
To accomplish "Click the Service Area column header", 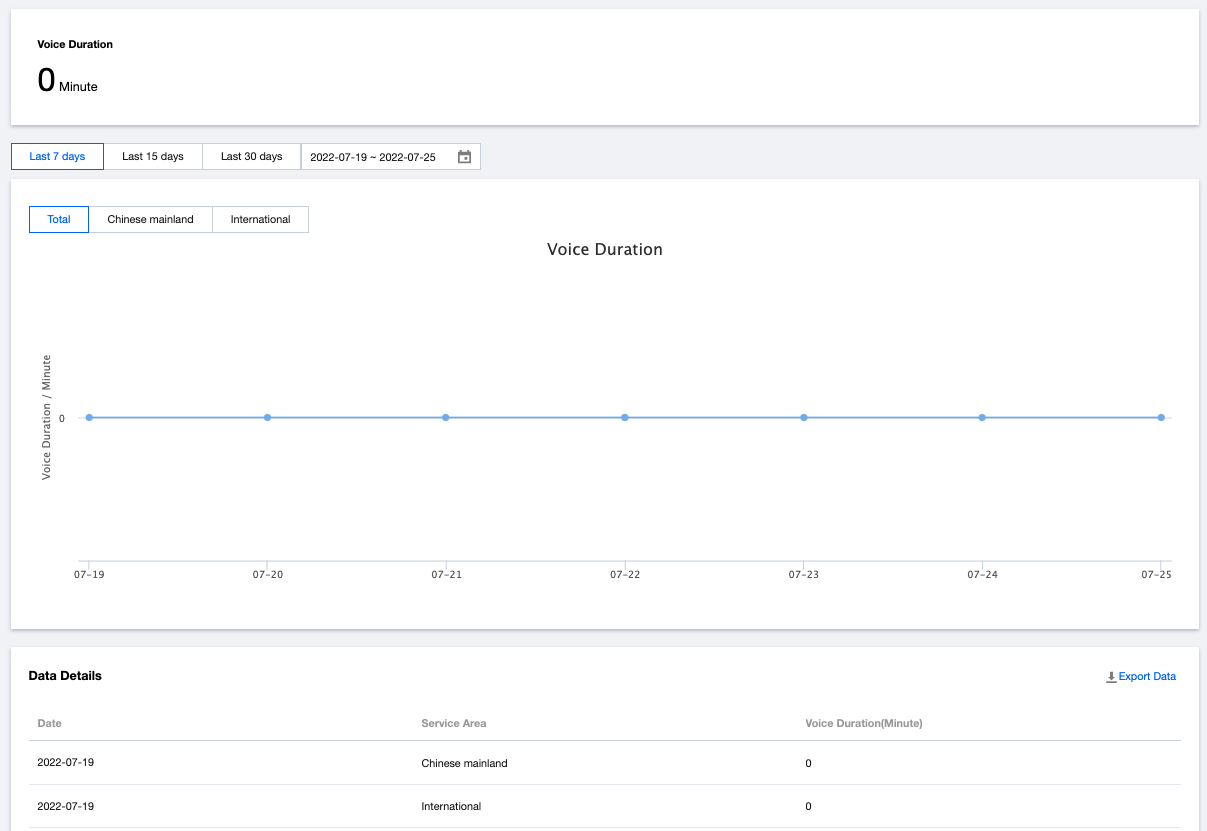I will pos(453,723).
